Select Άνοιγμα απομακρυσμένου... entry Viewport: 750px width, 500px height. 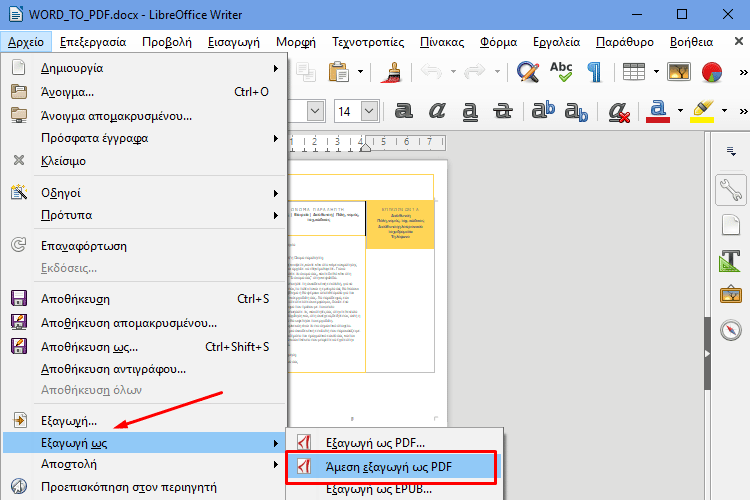click(144, 116)
